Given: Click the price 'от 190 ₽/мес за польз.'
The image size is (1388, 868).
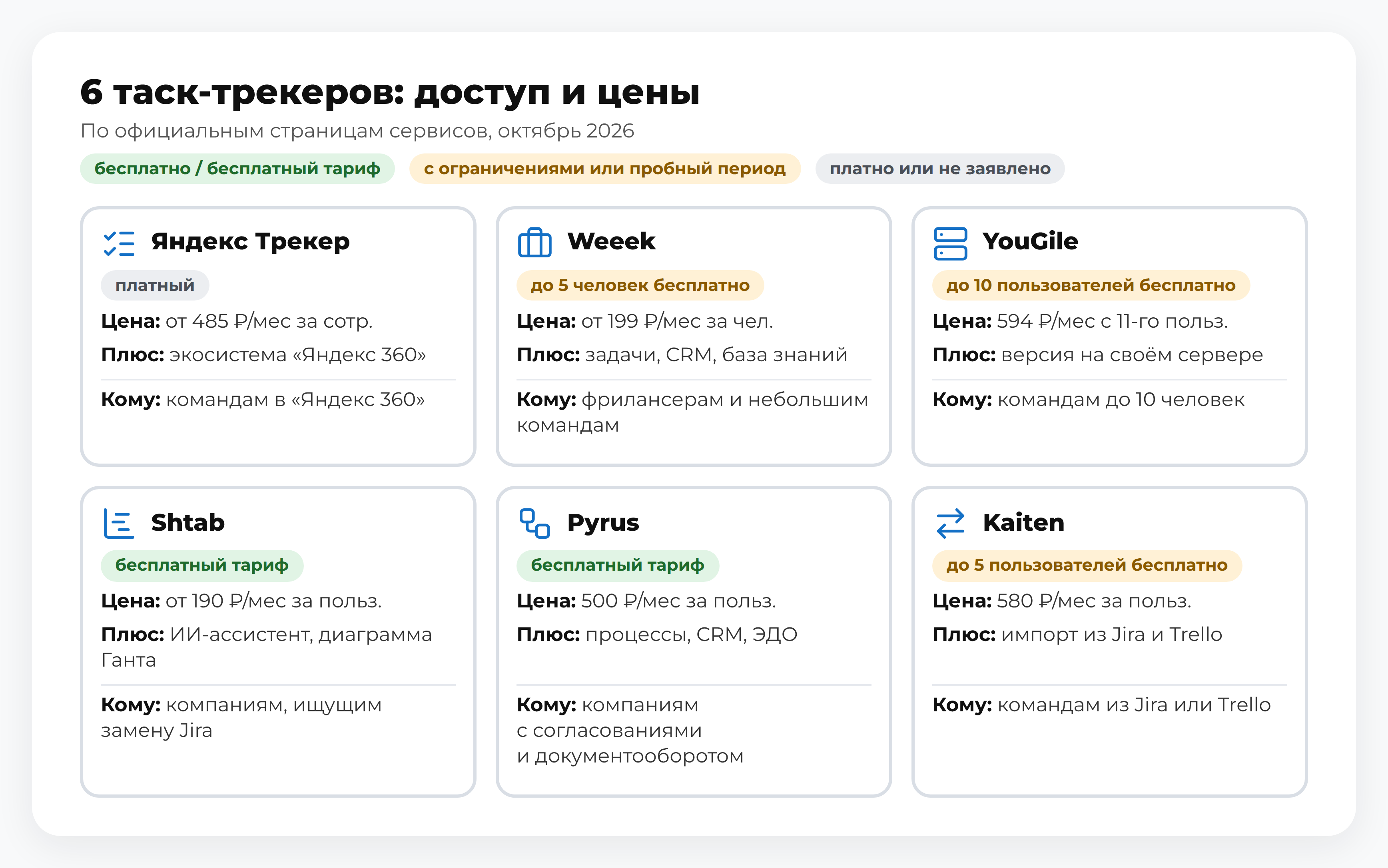Looking at the screenshot, I should coord(274,601).
